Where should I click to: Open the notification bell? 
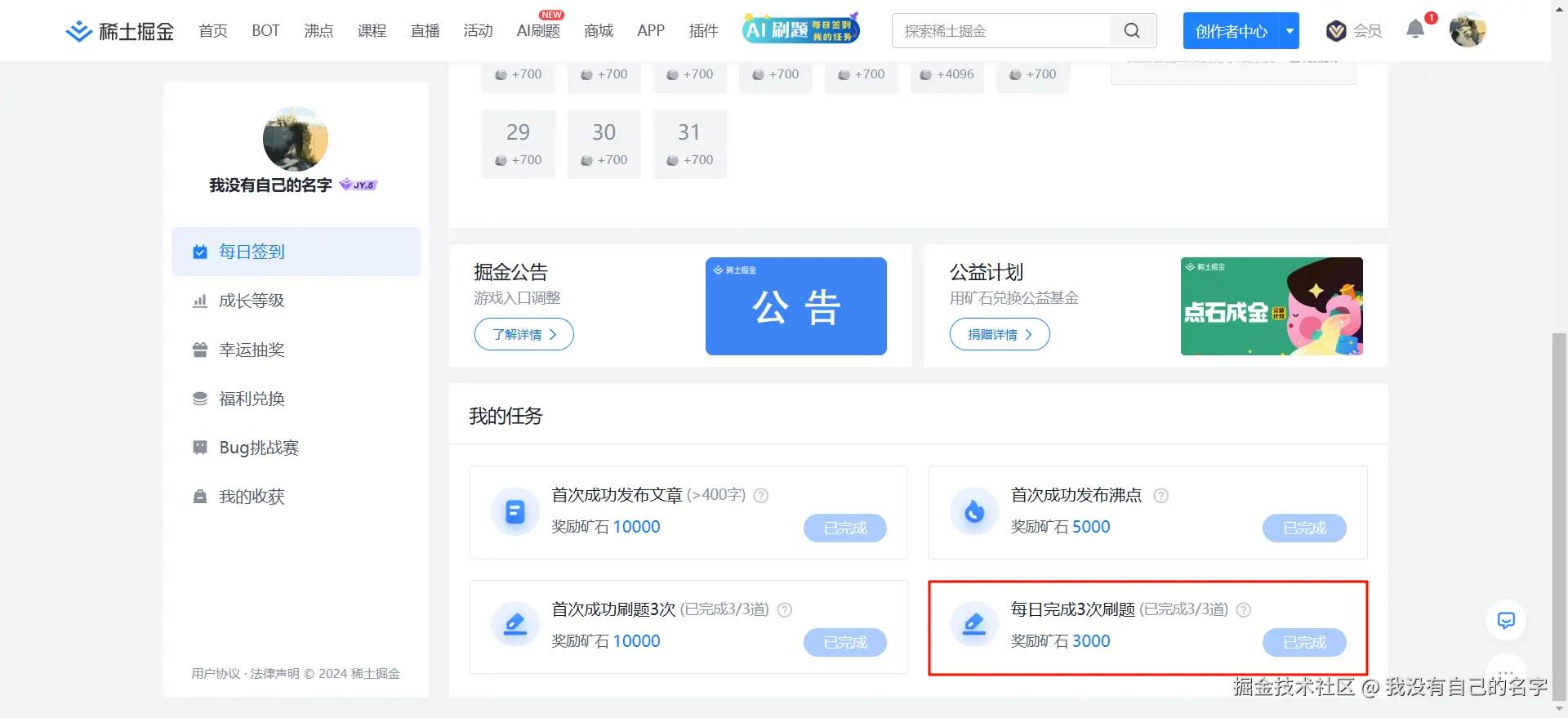tap(1415, 30)
